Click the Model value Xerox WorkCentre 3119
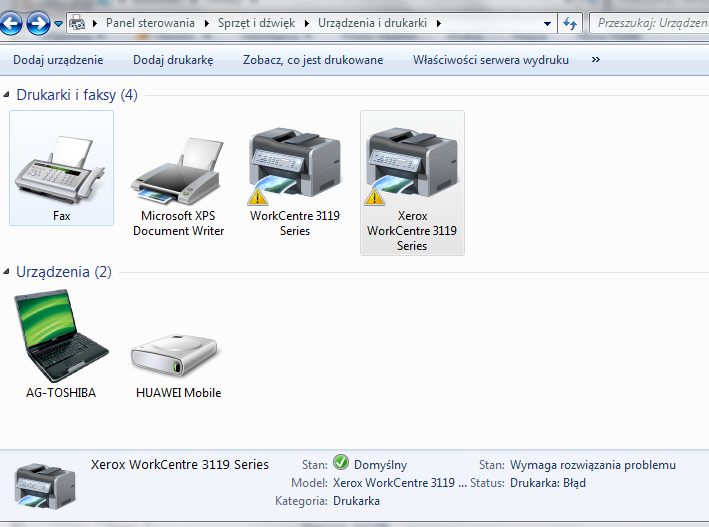Screen dimensions: 709x527 coord(399,483)
